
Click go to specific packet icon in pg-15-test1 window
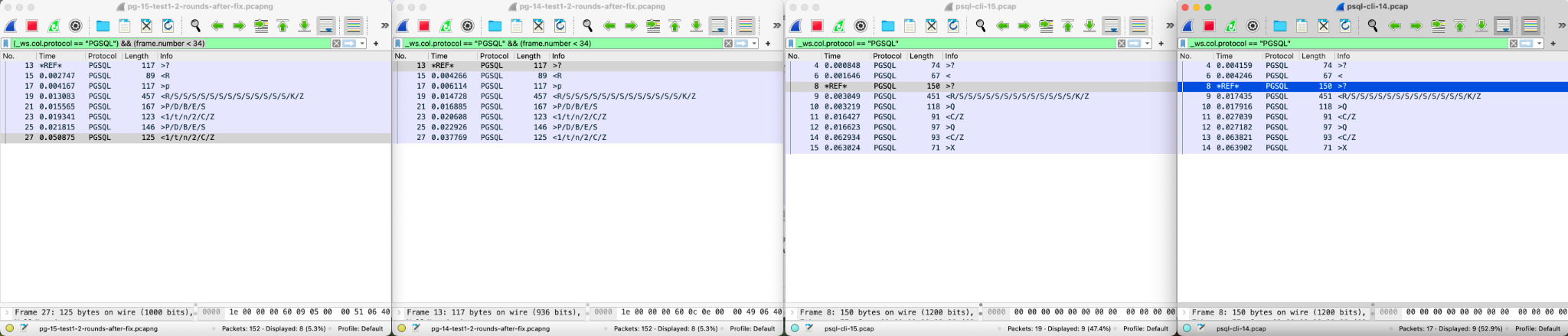pos(261,26)
